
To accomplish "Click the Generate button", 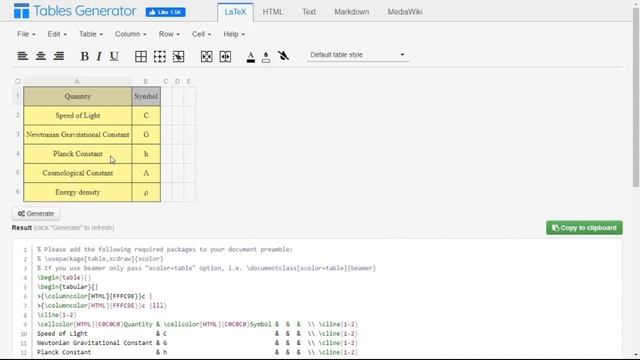I will 36,213.
